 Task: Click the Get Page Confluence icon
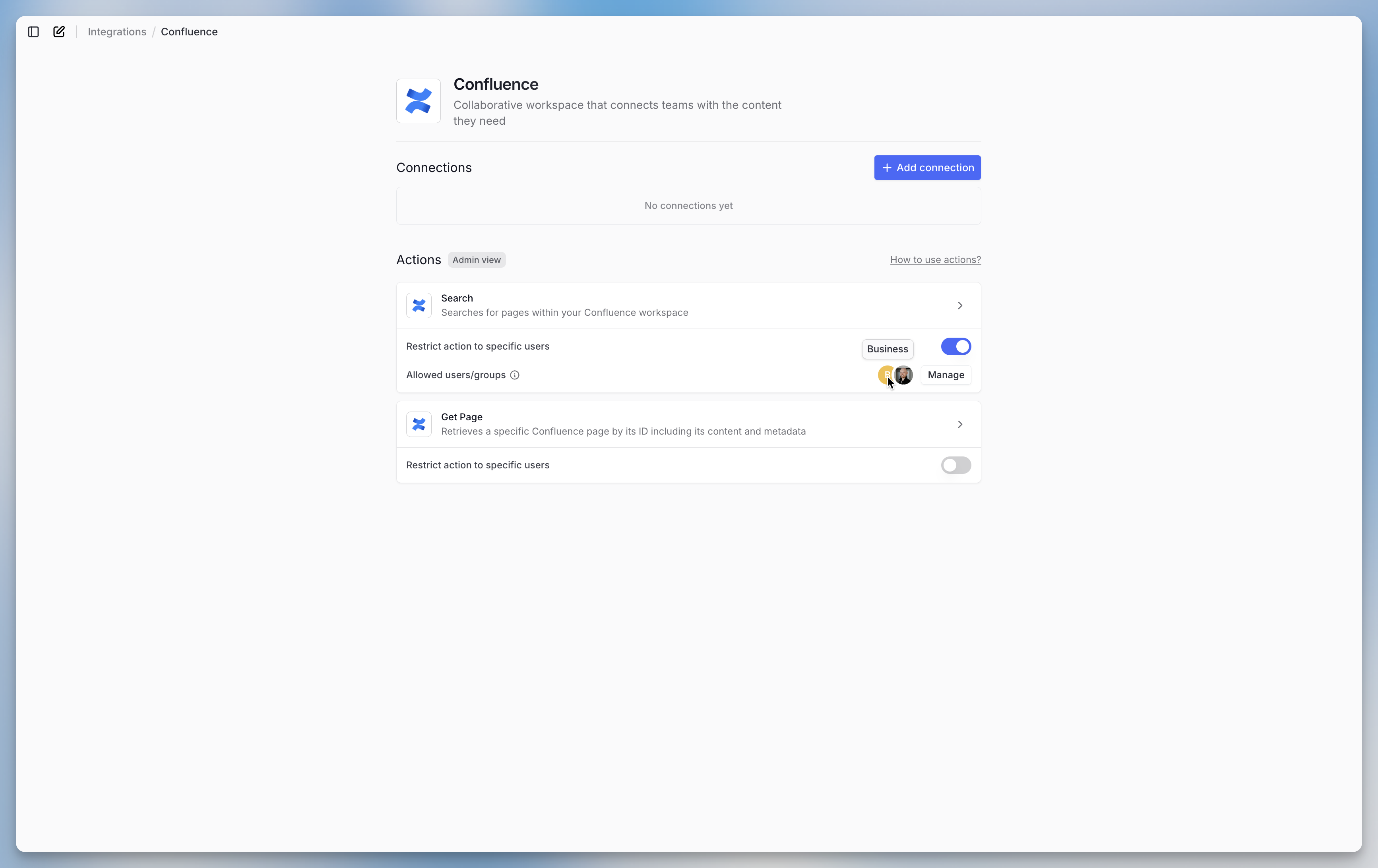coord(419,424)
